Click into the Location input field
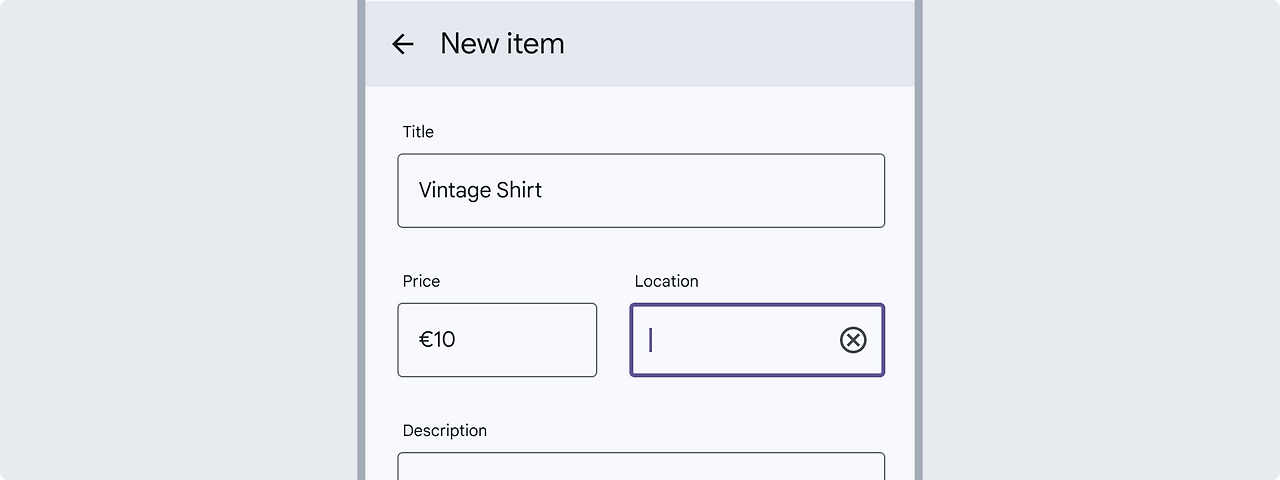The image size is (1280, 480). (740, 340)
